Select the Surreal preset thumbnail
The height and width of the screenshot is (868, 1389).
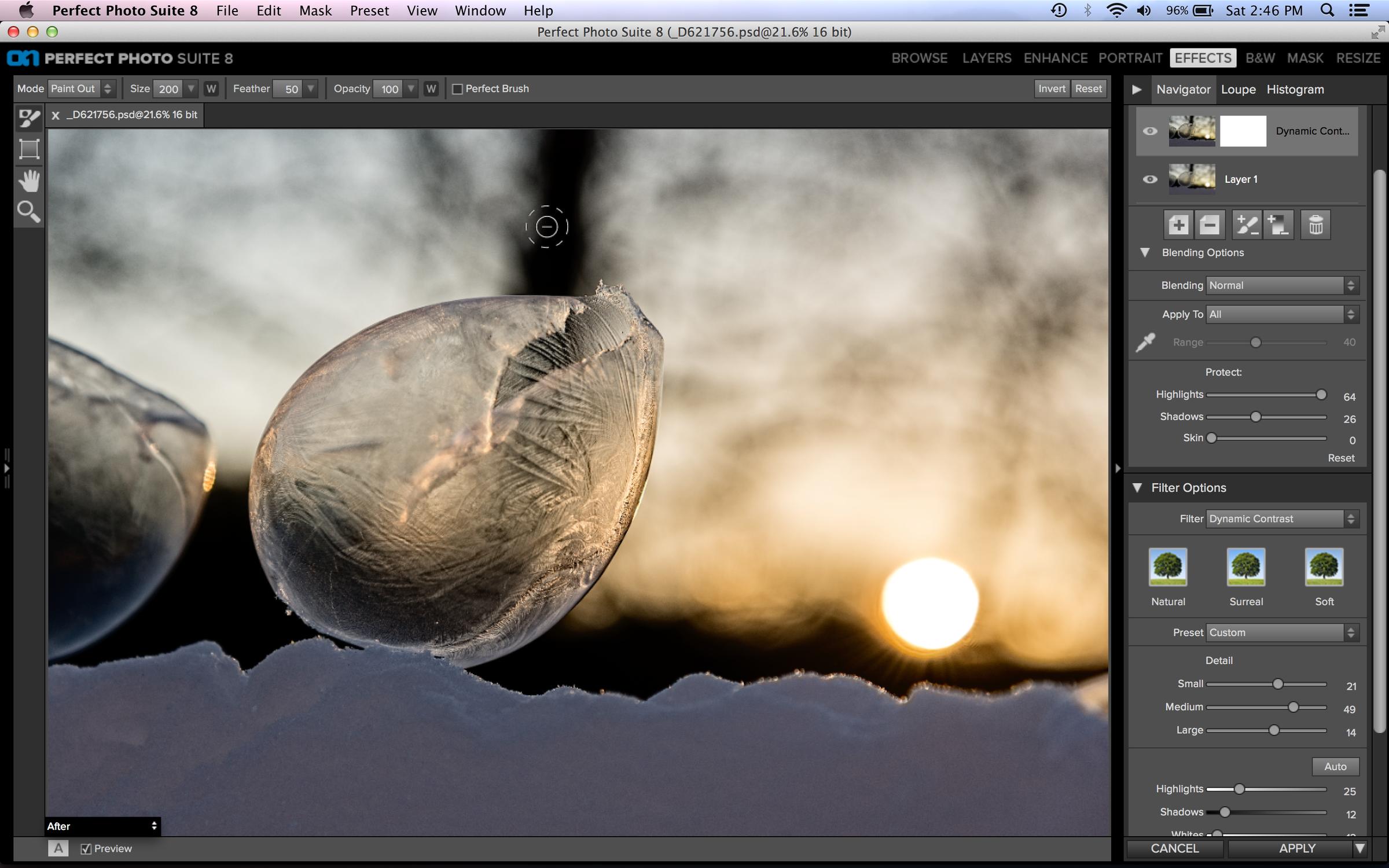(1246, 568)
